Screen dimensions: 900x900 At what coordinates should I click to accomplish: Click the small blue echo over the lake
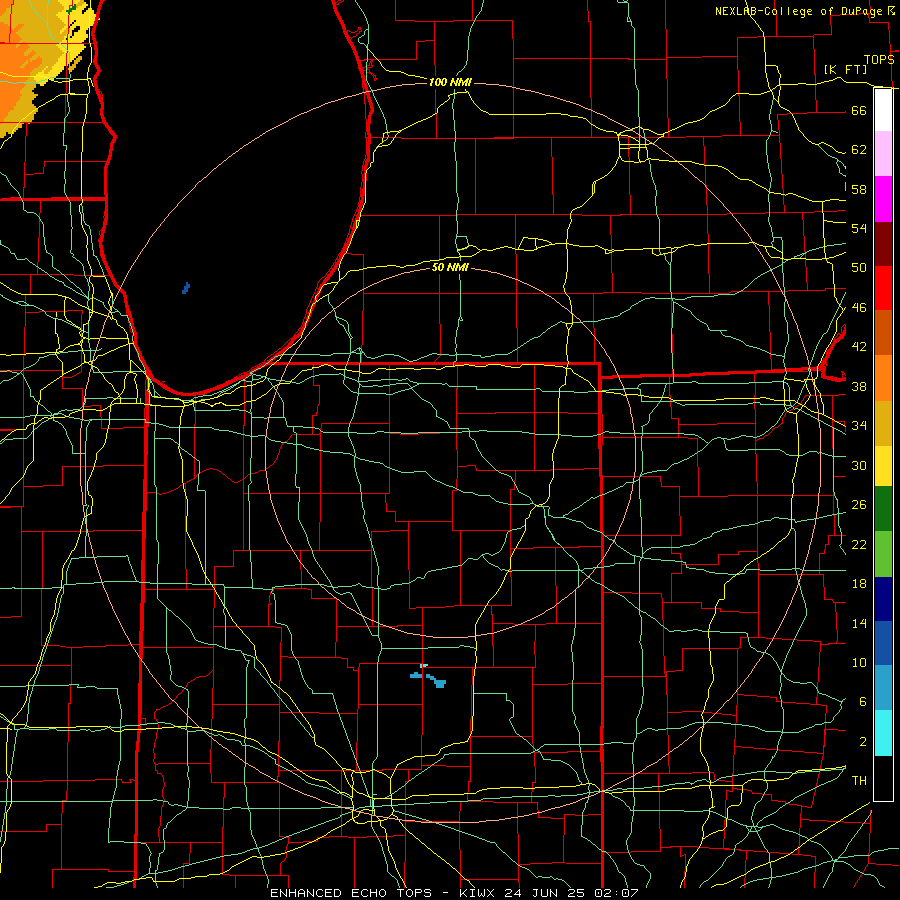point(186,288)
